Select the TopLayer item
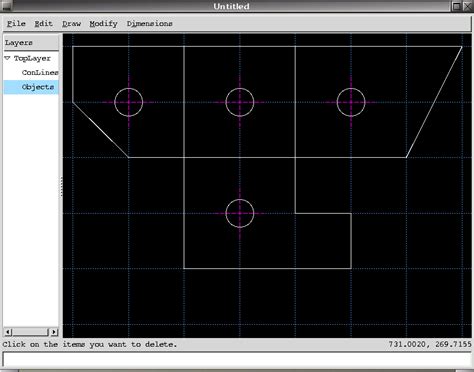The height and width of the screenshot is (372, 474). [x=32, y=58]
